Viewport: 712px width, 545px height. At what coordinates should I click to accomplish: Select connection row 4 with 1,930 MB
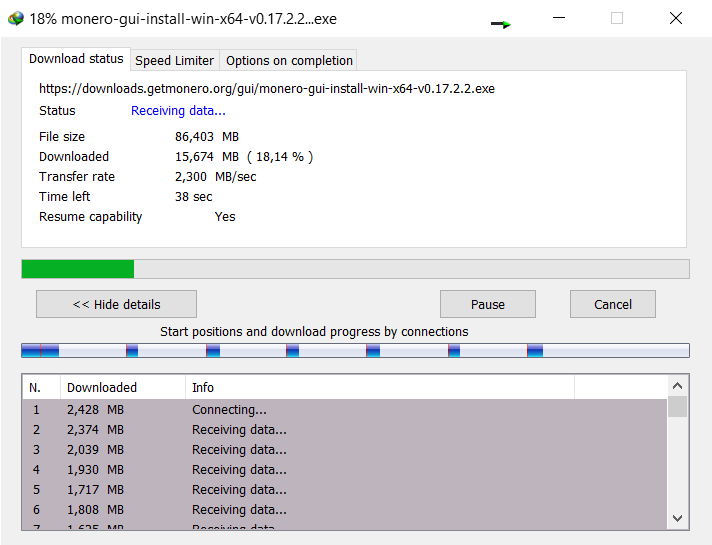(345, 470)
